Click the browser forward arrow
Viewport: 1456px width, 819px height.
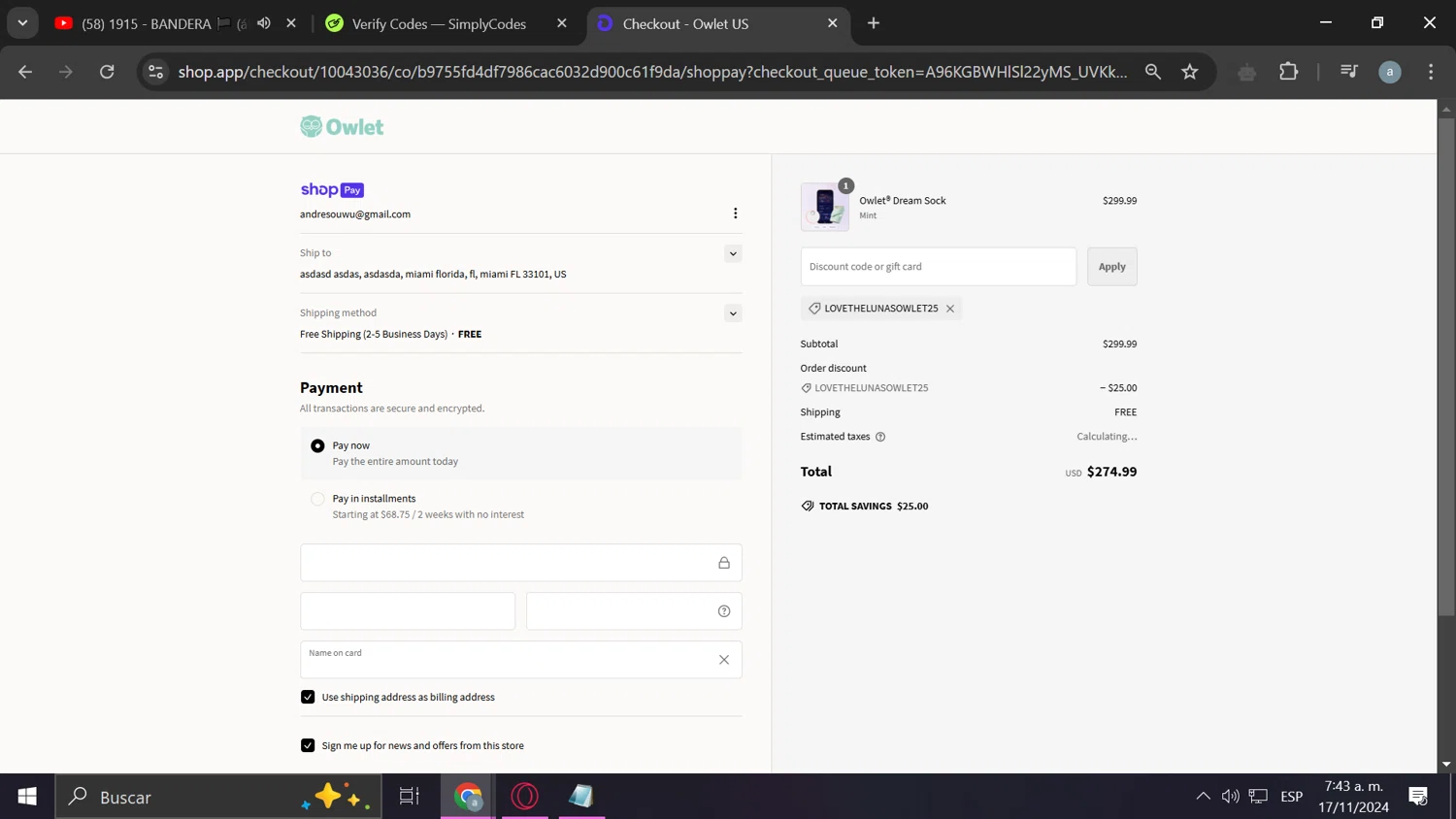[66, 72]
